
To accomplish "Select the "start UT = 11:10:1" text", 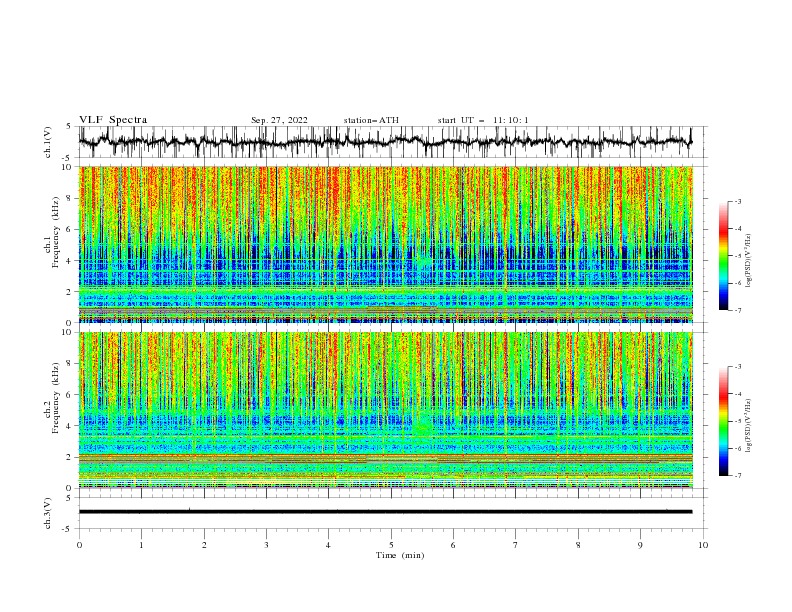I will [x=483, y=120].
